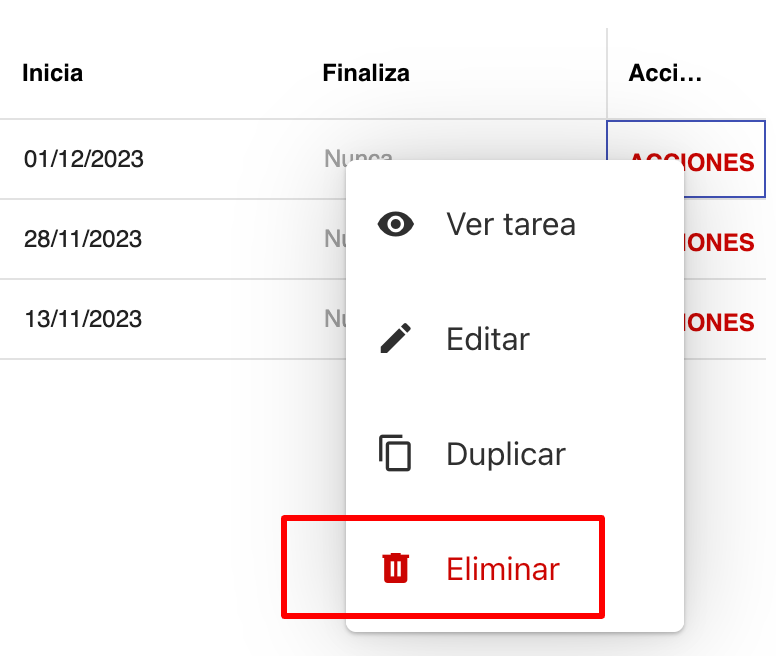Select the "Ver tarea" menu text
Viewport: 776px width, 656px height.
[510, 224]
